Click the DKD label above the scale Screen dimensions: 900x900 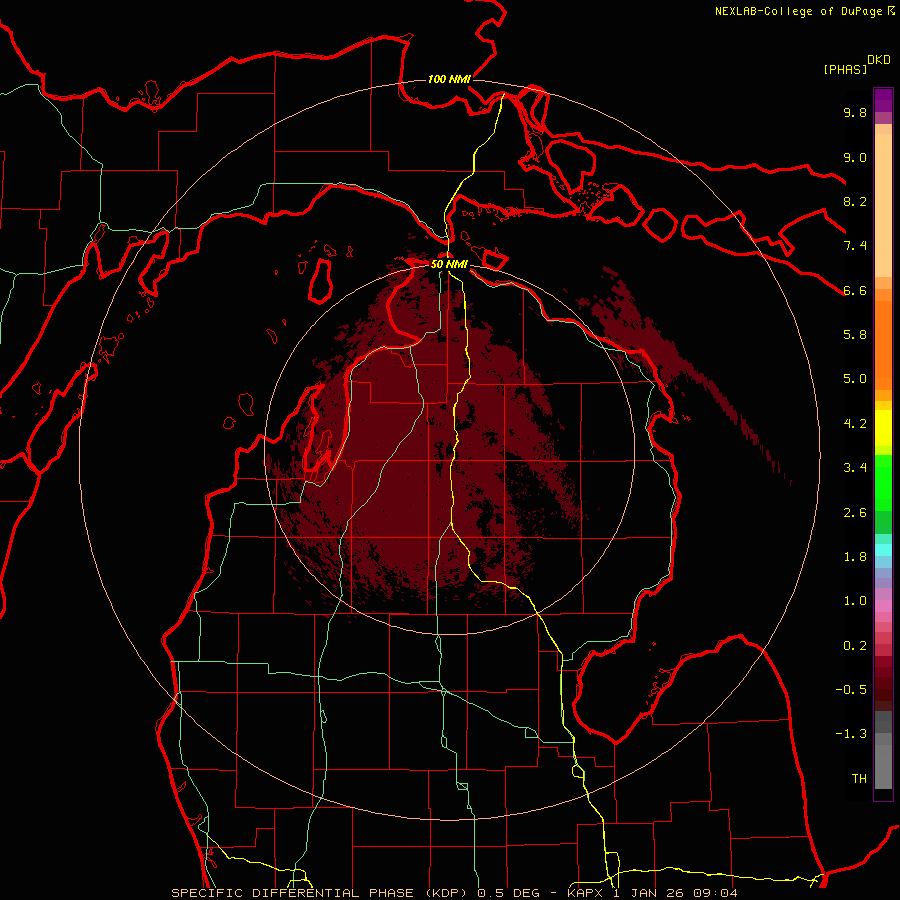click(x=879, y=60)
